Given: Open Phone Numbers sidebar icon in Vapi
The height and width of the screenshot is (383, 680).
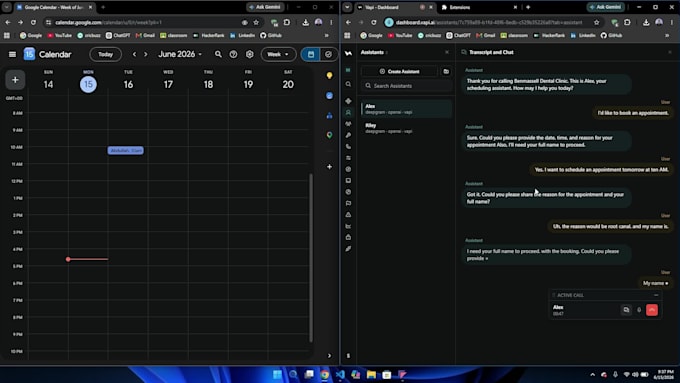Looking at the screenshot, I should 348,147.
